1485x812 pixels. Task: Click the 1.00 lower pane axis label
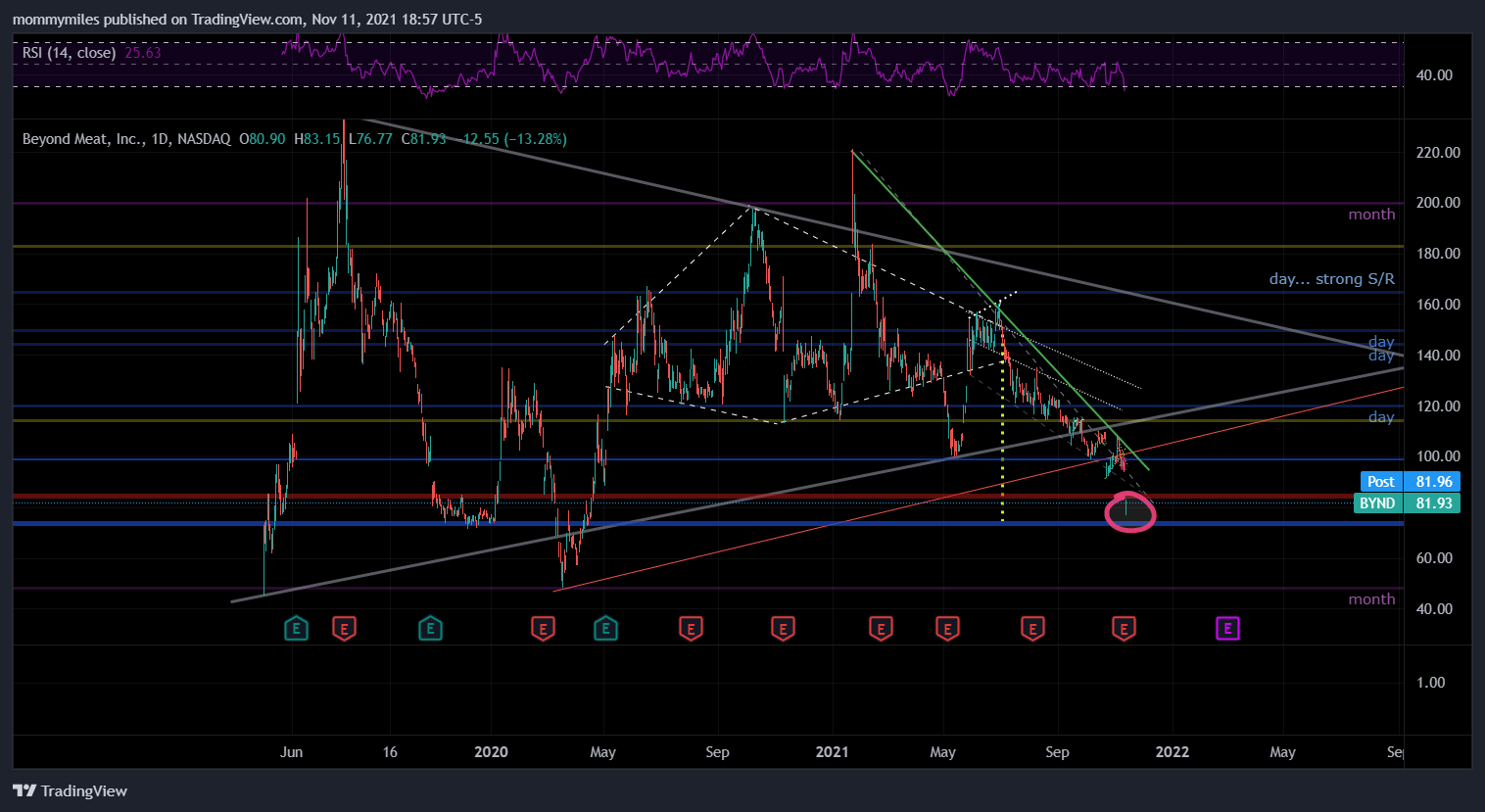point(1430,683)
